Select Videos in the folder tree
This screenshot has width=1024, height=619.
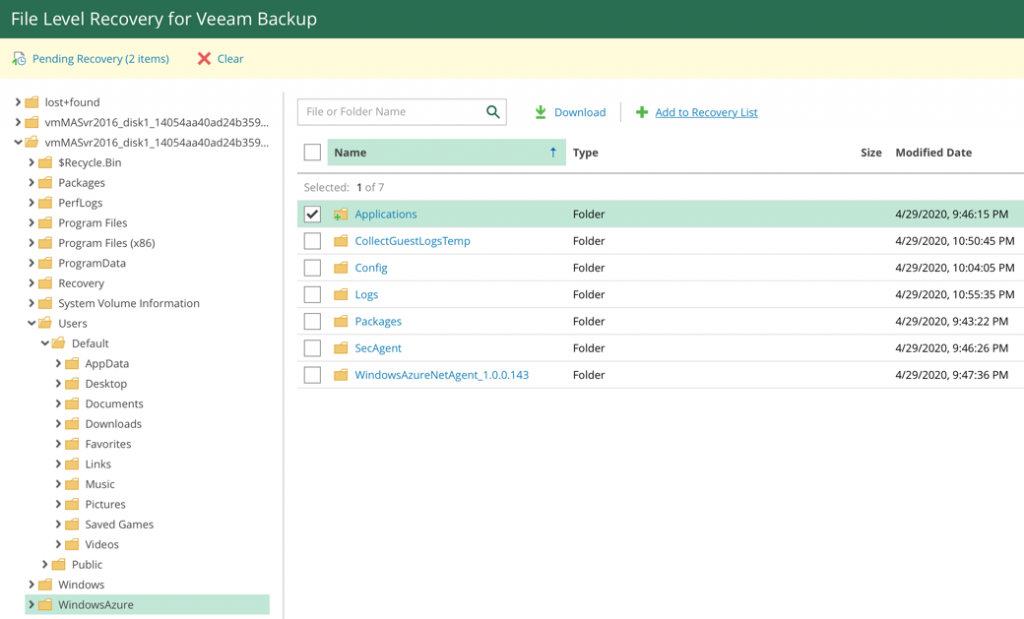(102, 545)
